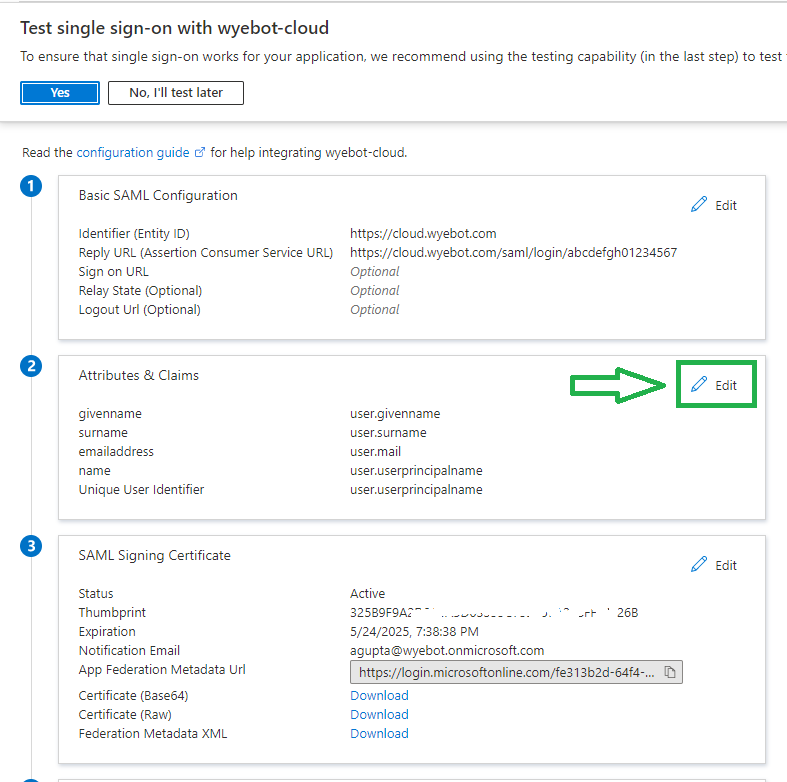Click the user.mail claim value
Viewport: 787px width, 782px height.
coord(375,452)
